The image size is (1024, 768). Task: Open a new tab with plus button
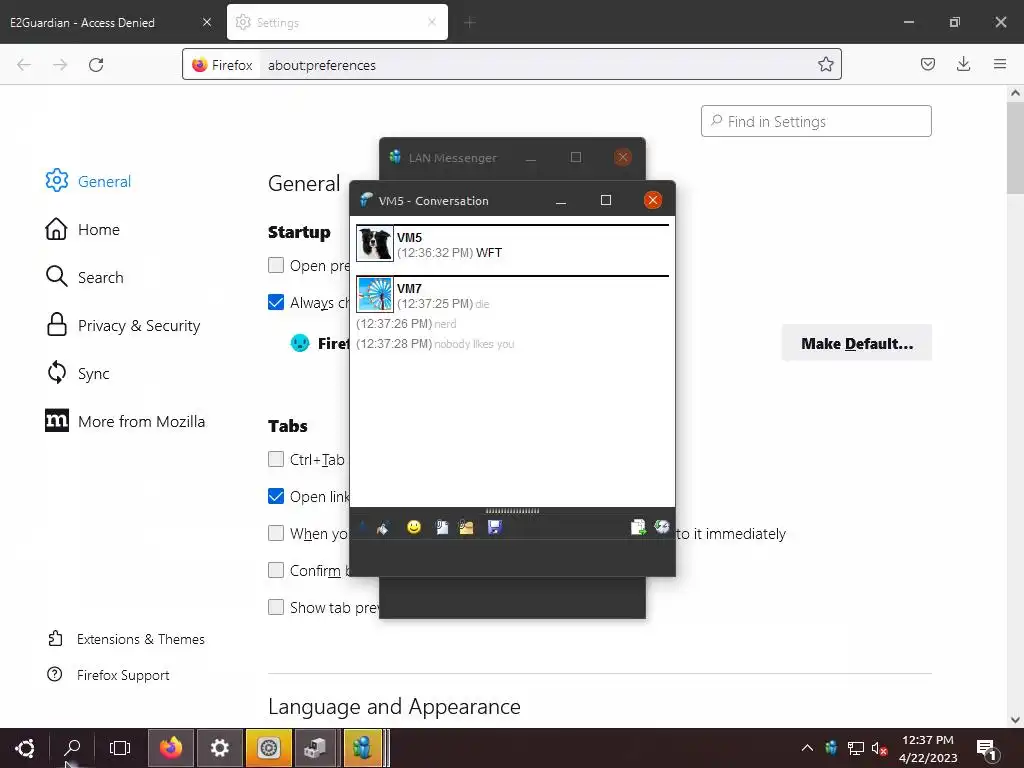point(470,23)
